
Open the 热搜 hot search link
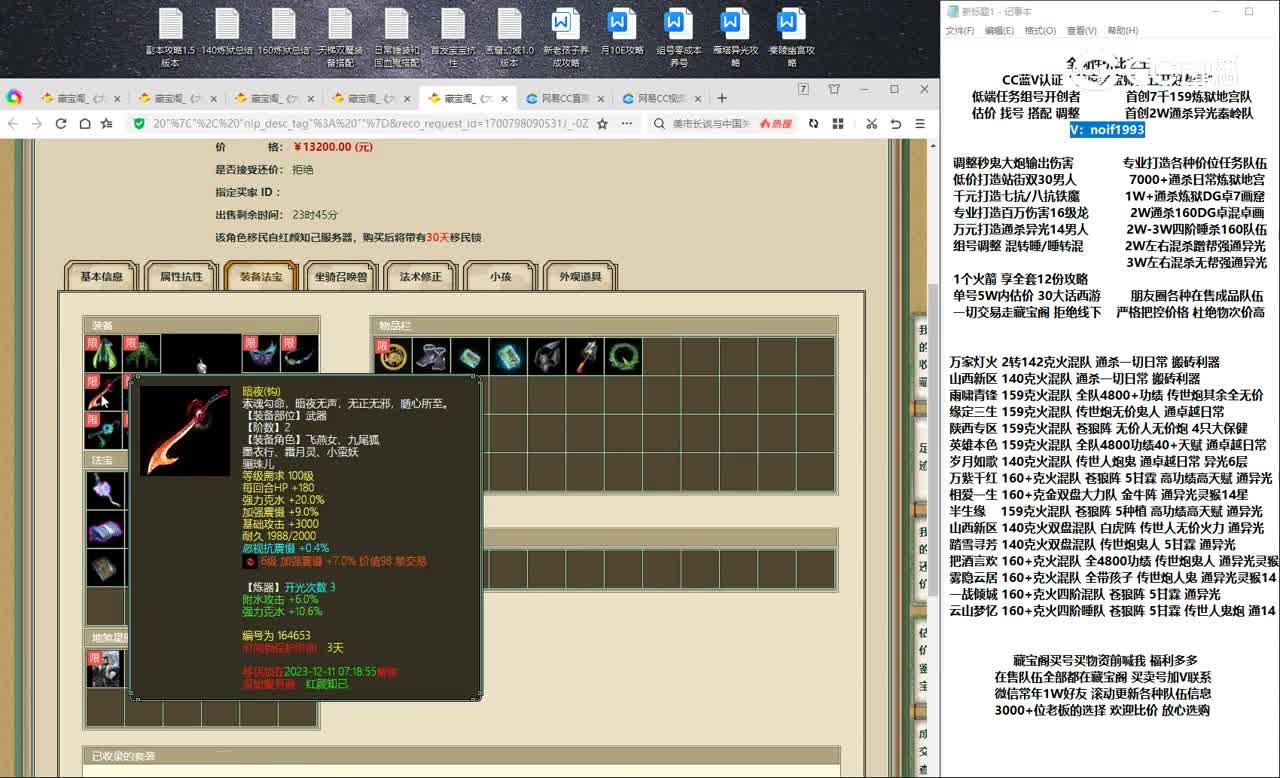click(x=776, y=124)
